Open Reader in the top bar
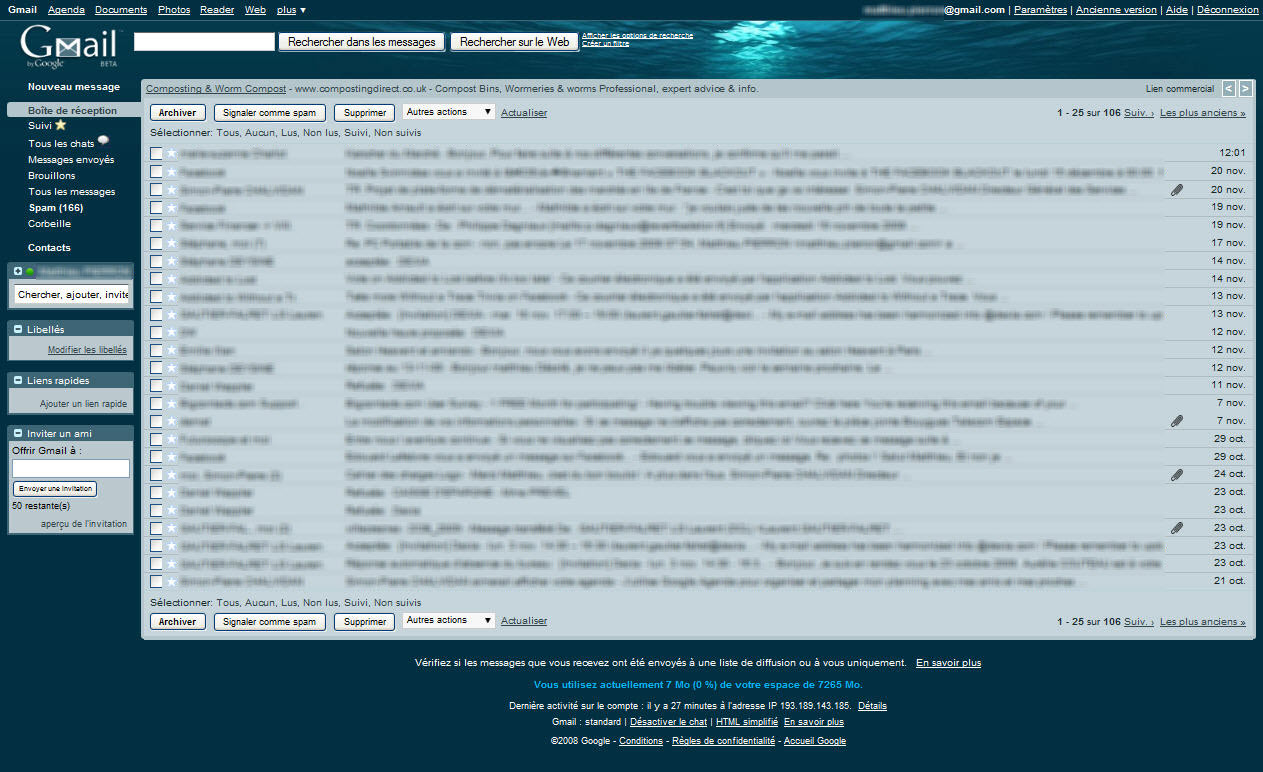 (217, 10)
